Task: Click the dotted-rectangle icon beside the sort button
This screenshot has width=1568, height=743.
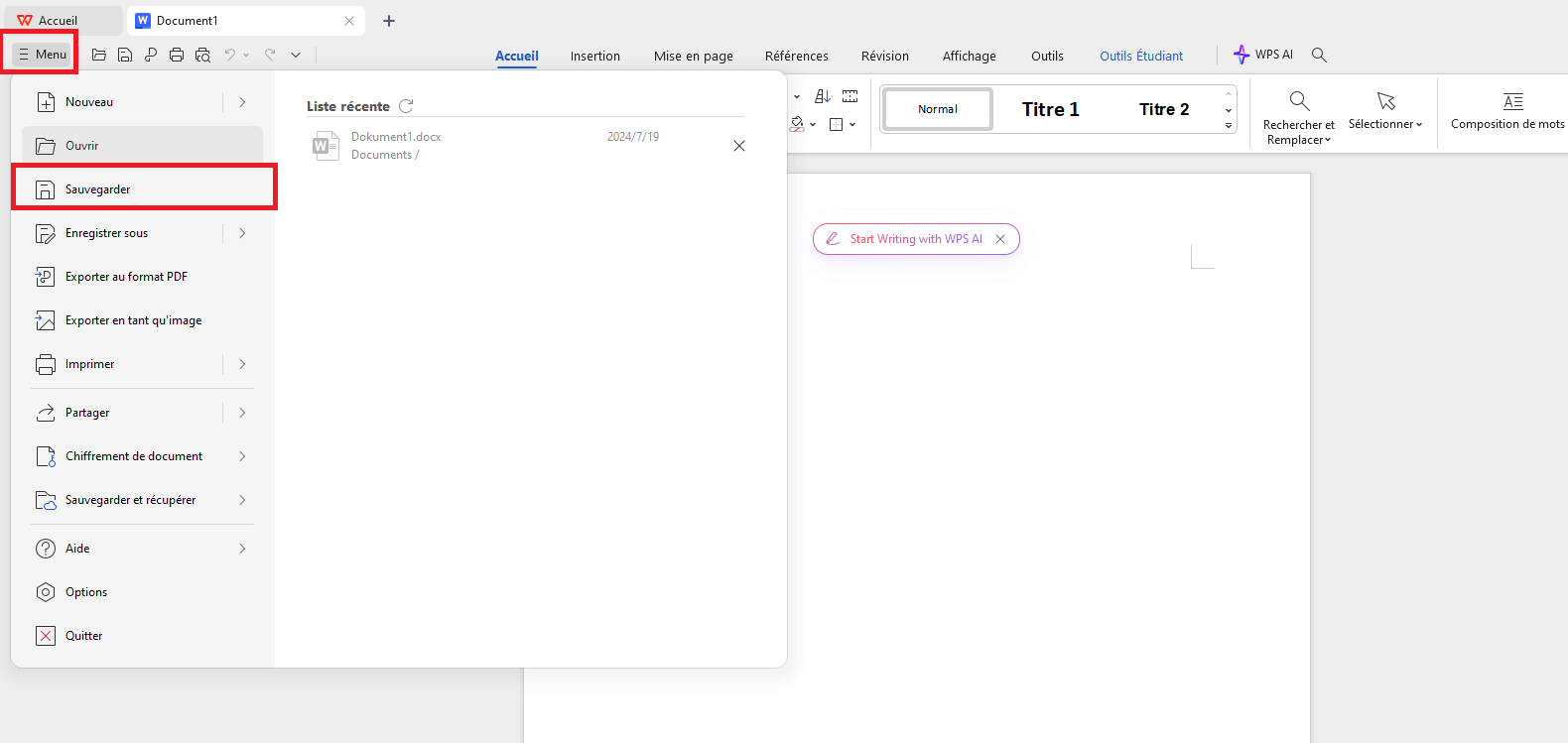Action: [850, 96]
